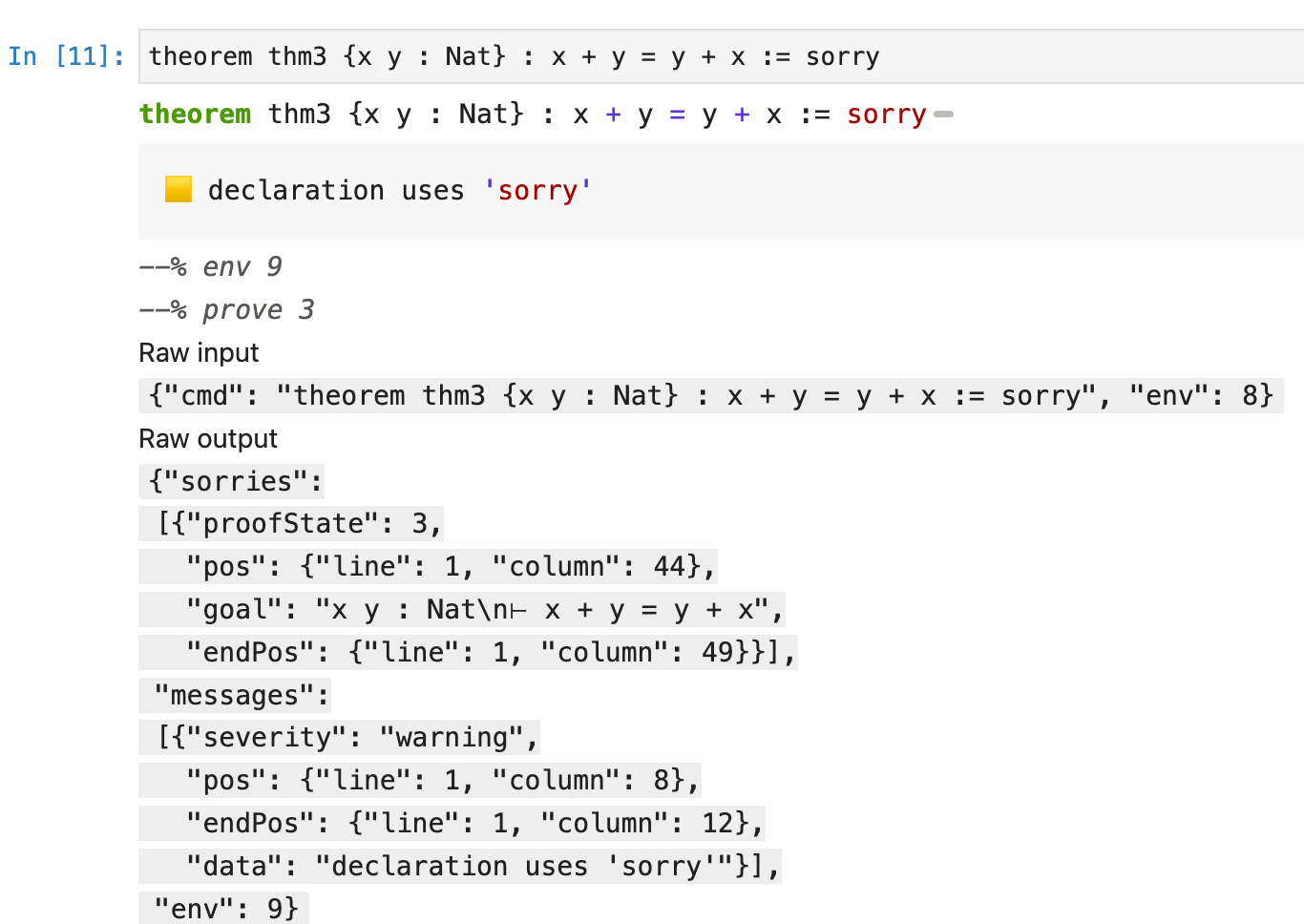Click the code input cell with theorem thm3

point(722,56)
